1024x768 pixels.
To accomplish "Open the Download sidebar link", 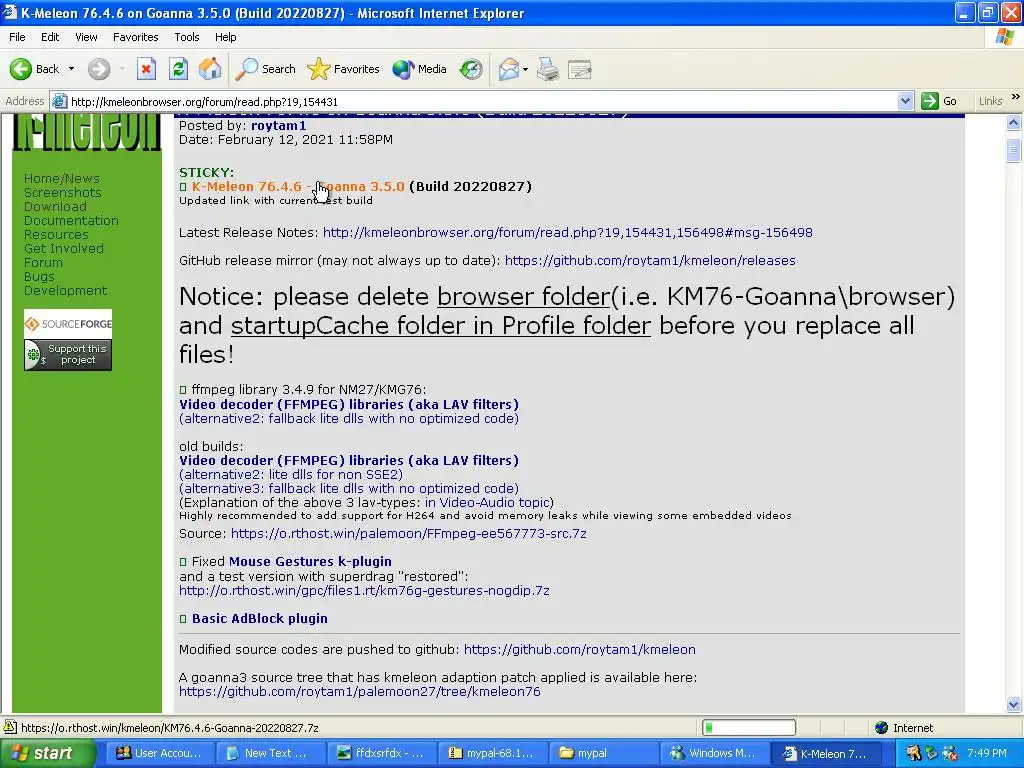I will pyautogui.click(x=55, y=206).
